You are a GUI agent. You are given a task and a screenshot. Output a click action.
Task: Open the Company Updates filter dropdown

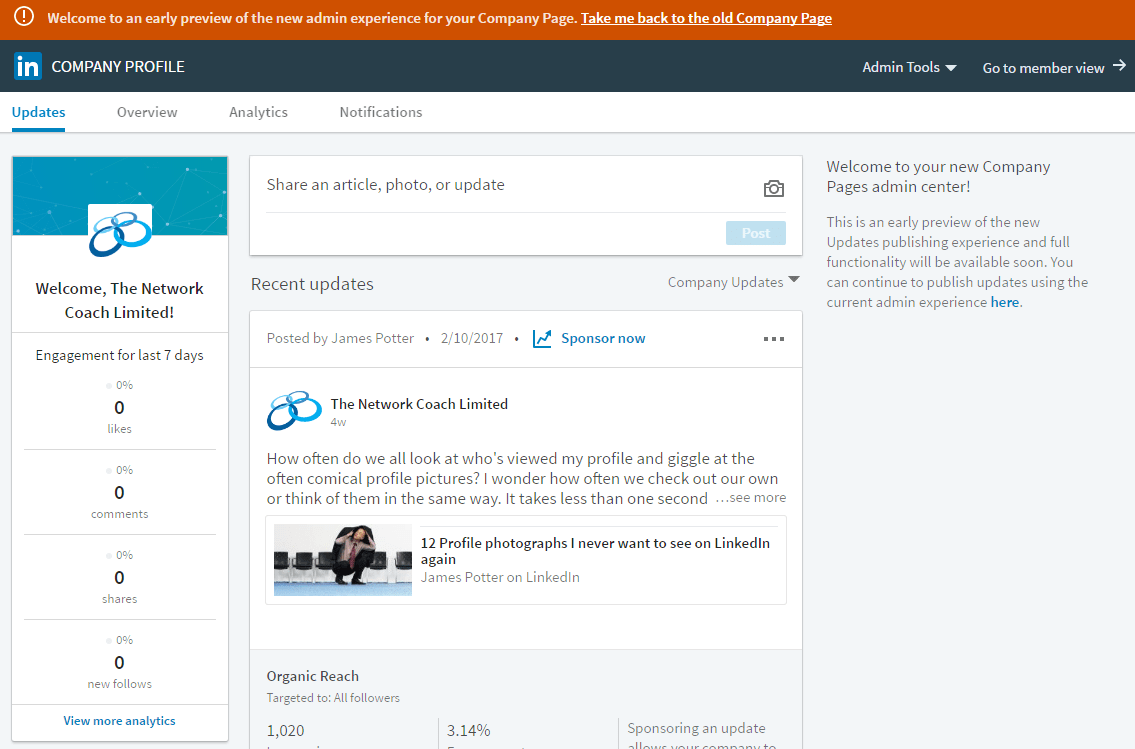733,282
